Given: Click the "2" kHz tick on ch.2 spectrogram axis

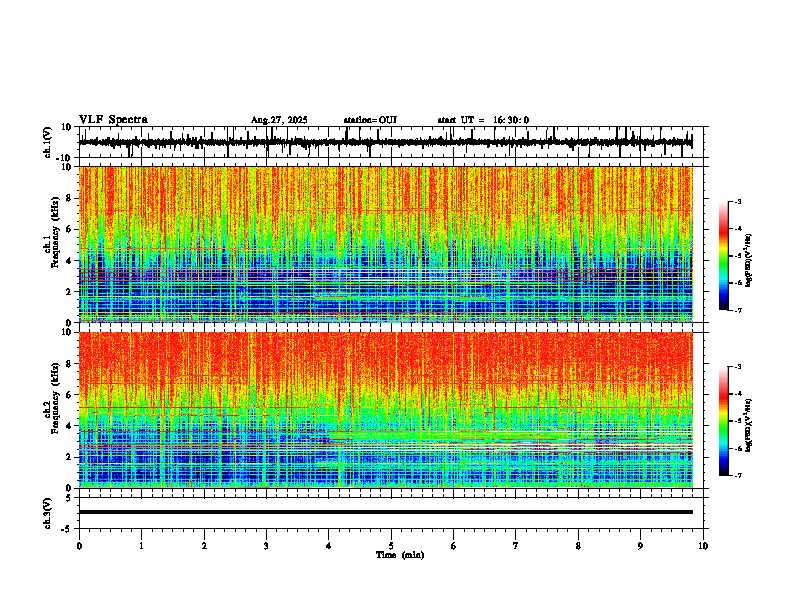Looking at the screenshot, I should click(69, 457).
